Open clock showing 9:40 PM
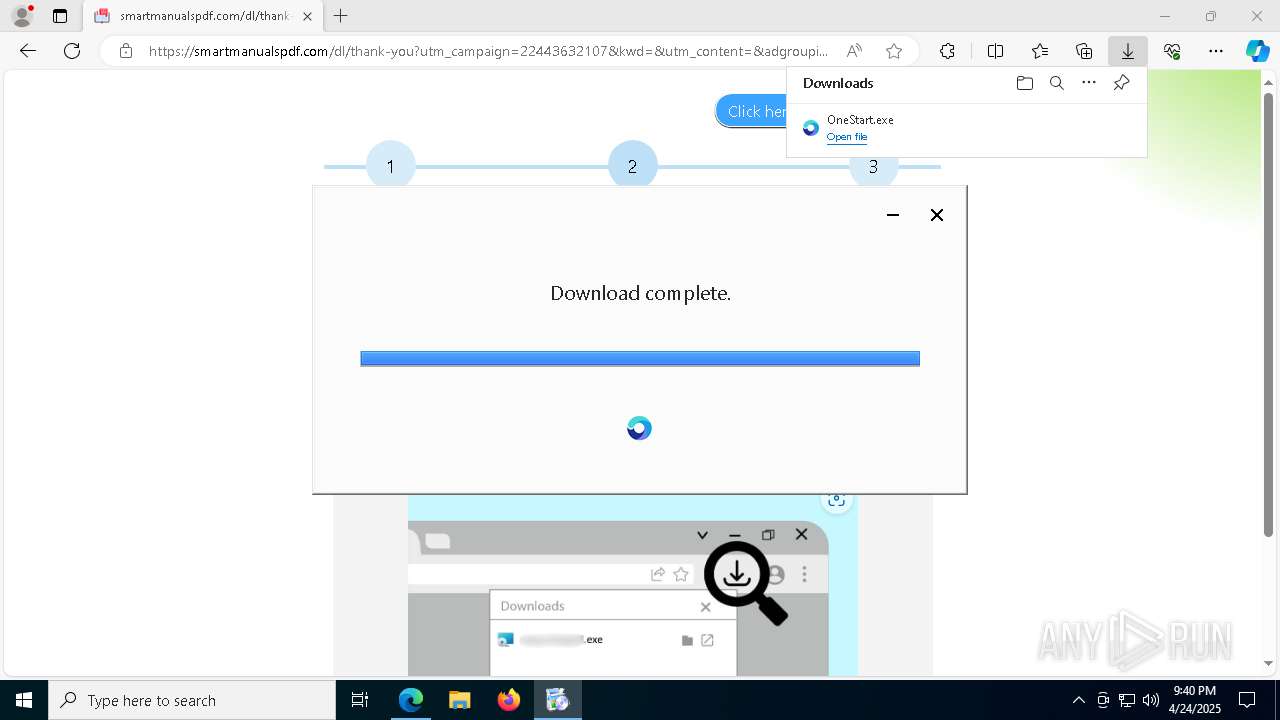This screenshot has height=720, width=1280. tap(1194, 700)
